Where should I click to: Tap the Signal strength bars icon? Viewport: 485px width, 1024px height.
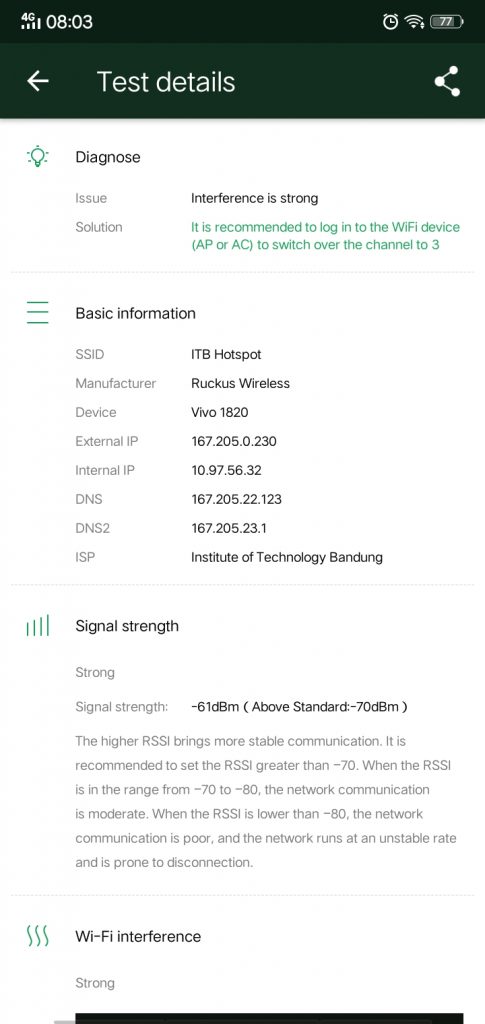tap(37, 626)
